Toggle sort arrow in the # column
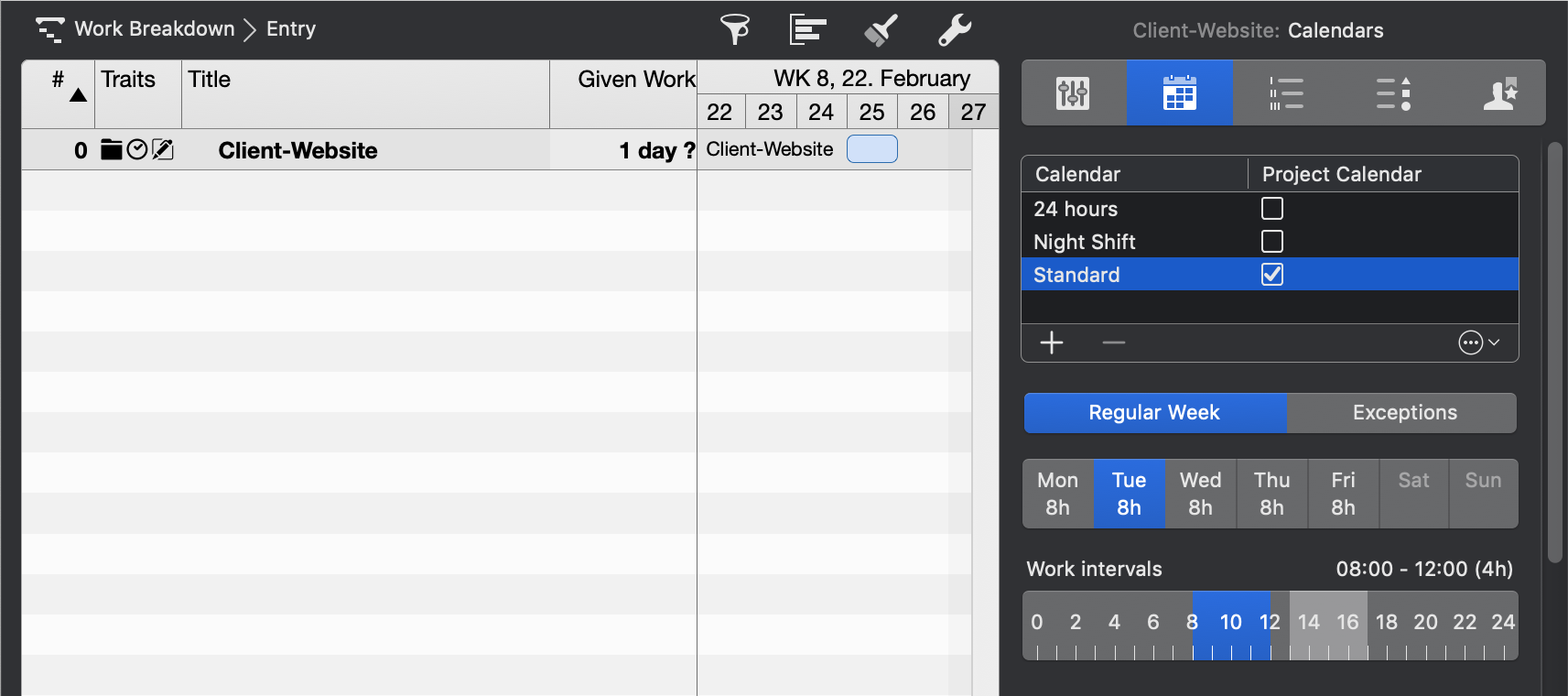The height and width of the screenshot is (696, 1568). (79, 95)
